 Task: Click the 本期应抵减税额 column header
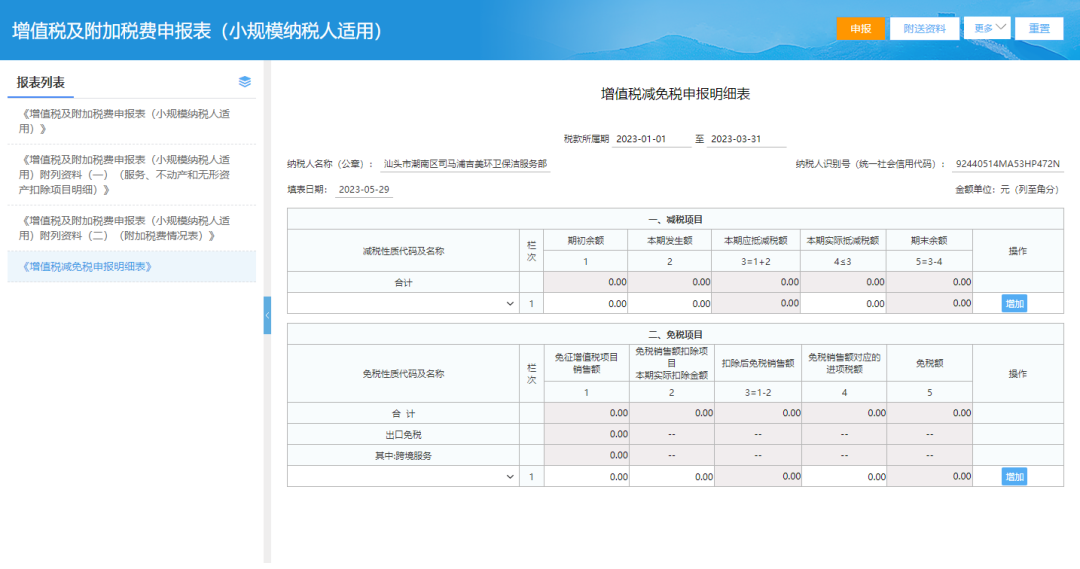coord(756,240)
